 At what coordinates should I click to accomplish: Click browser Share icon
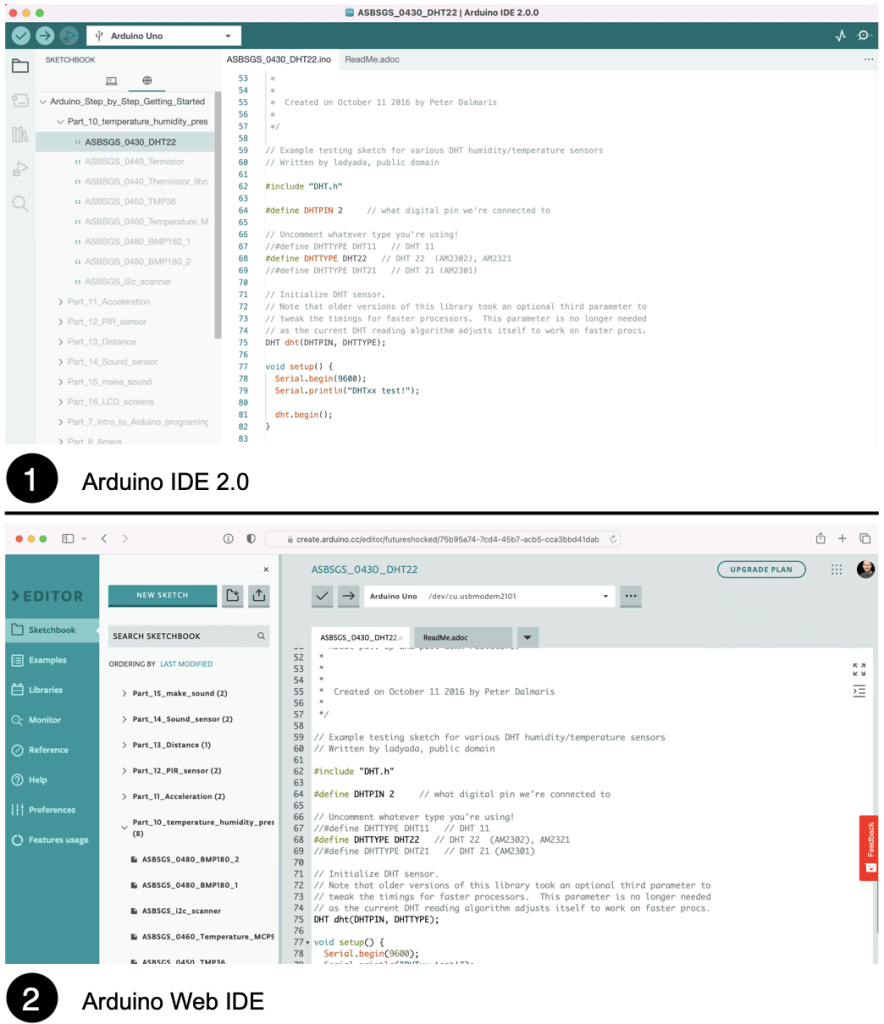point(821,538)
